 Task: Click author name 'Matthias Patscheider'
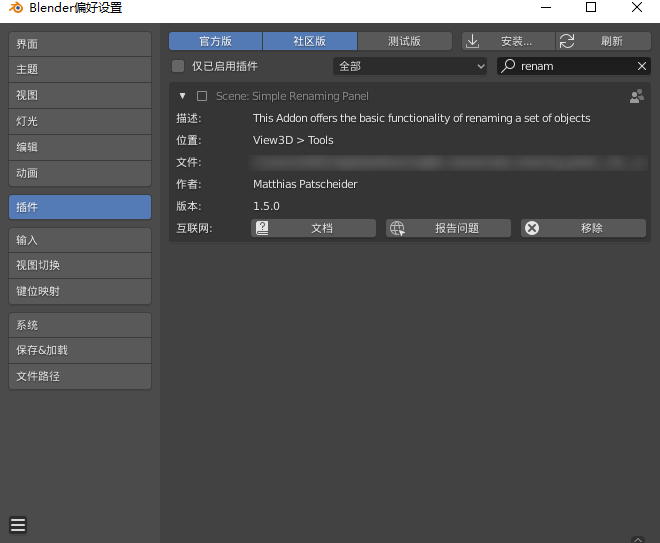point(305,184)
